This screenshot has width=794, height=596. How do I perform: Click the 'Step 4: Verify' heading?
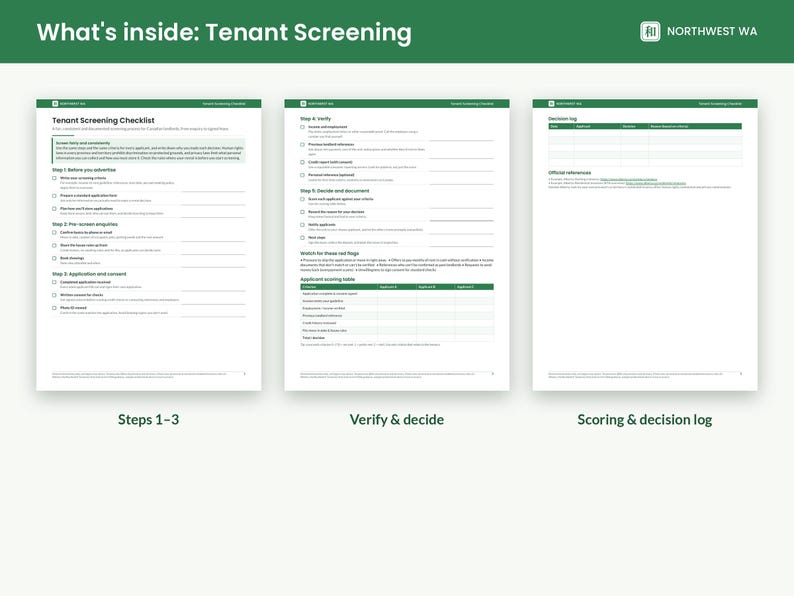click(x=315, y=118)
